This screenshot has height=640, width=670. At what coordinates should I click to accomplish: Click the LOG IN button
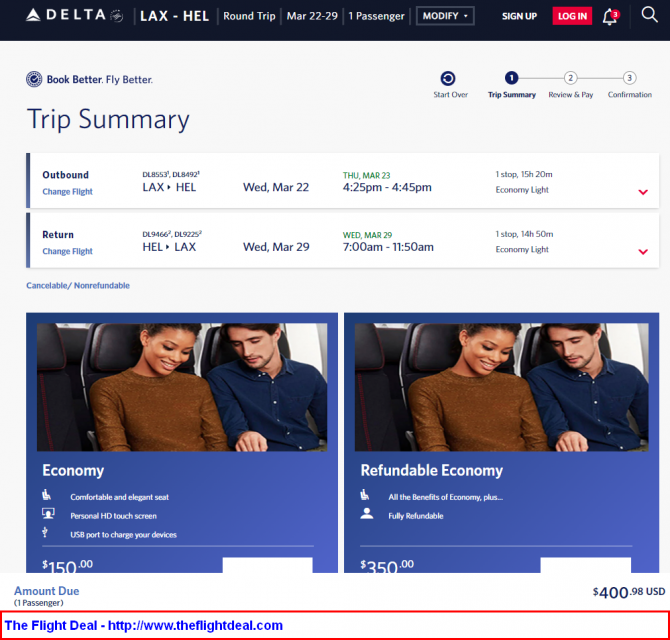pyautogui.click(x=572, y=16)
